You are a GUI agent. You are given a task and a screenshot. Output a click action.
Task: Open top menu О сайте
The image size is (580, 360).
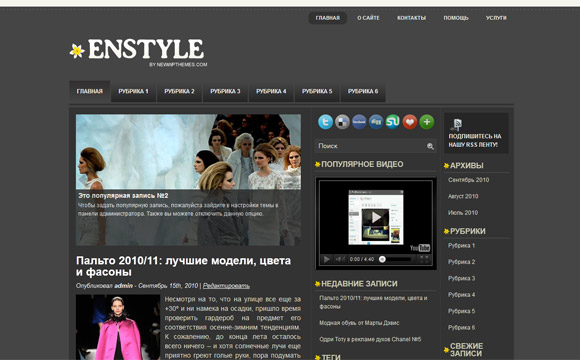click(x=368, y=18)
